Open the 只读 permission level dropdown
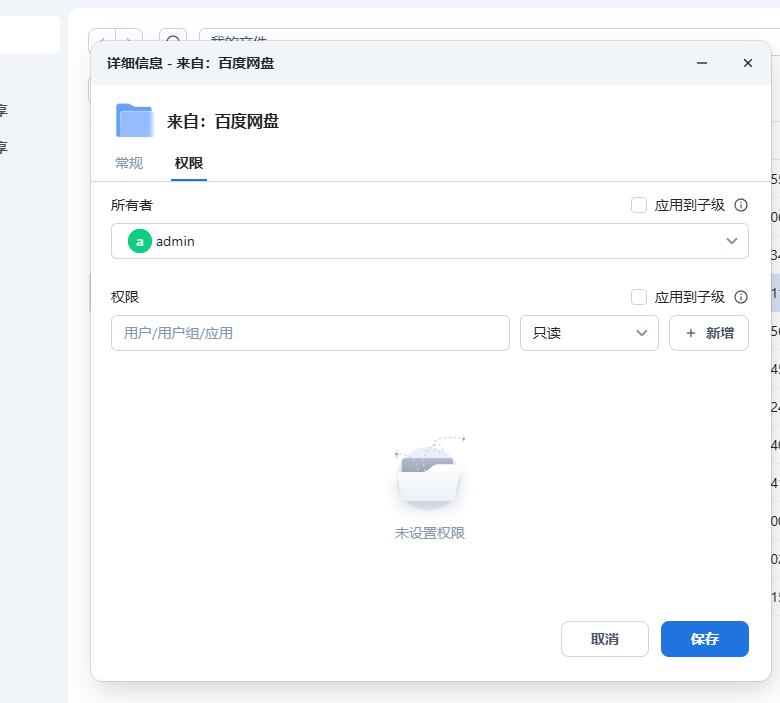Screen dimensions: 780x703 (x=589, y=333)
